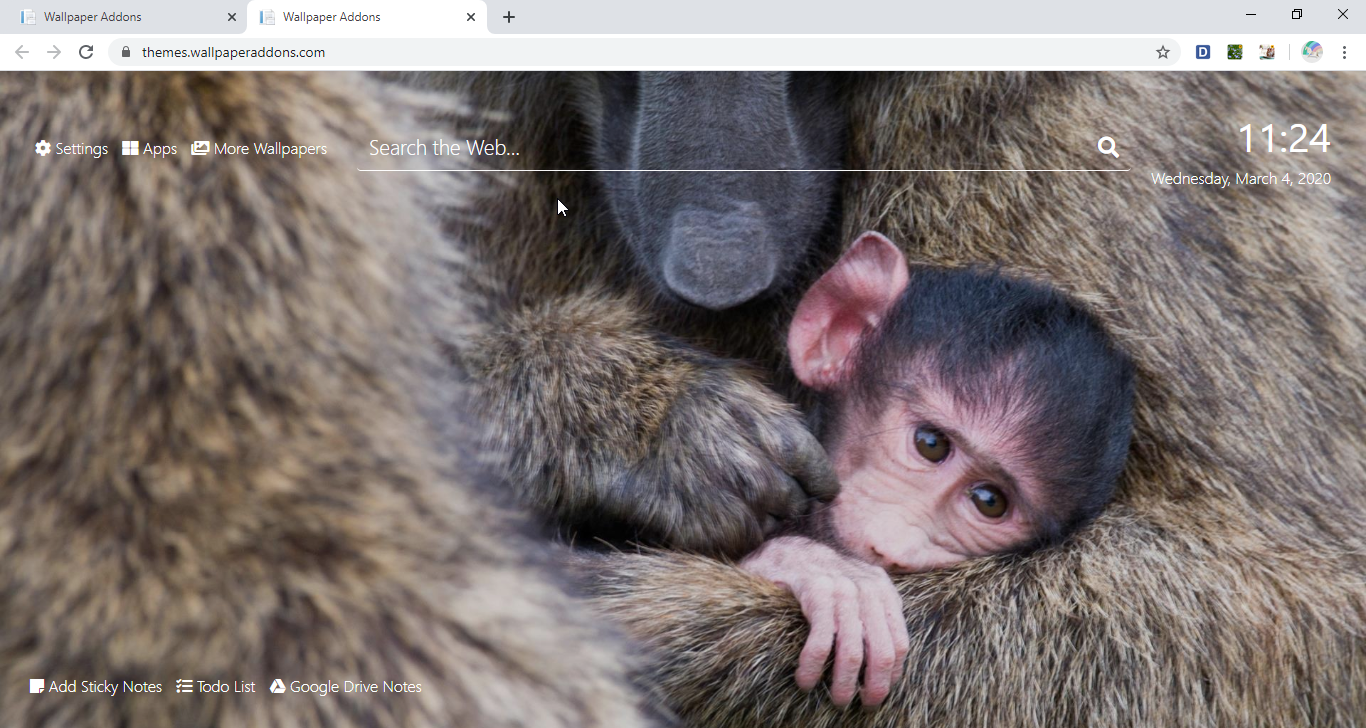Reload the current page
The image size is (1366, 728).
[x=86, y=52]
